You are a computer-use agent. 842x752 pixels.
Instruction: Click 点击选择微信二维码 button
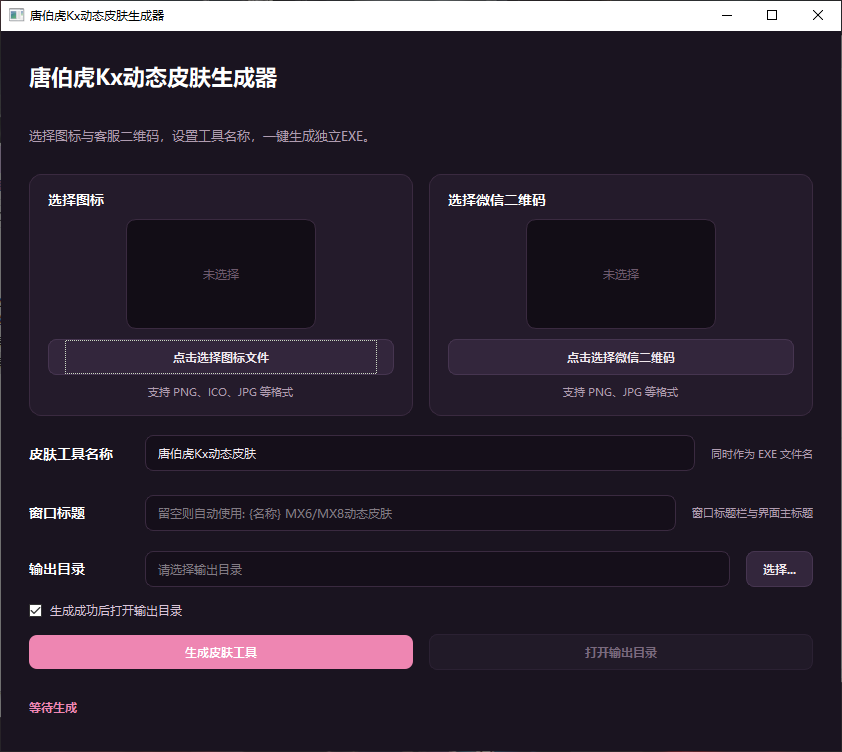(x=621, y=357)
